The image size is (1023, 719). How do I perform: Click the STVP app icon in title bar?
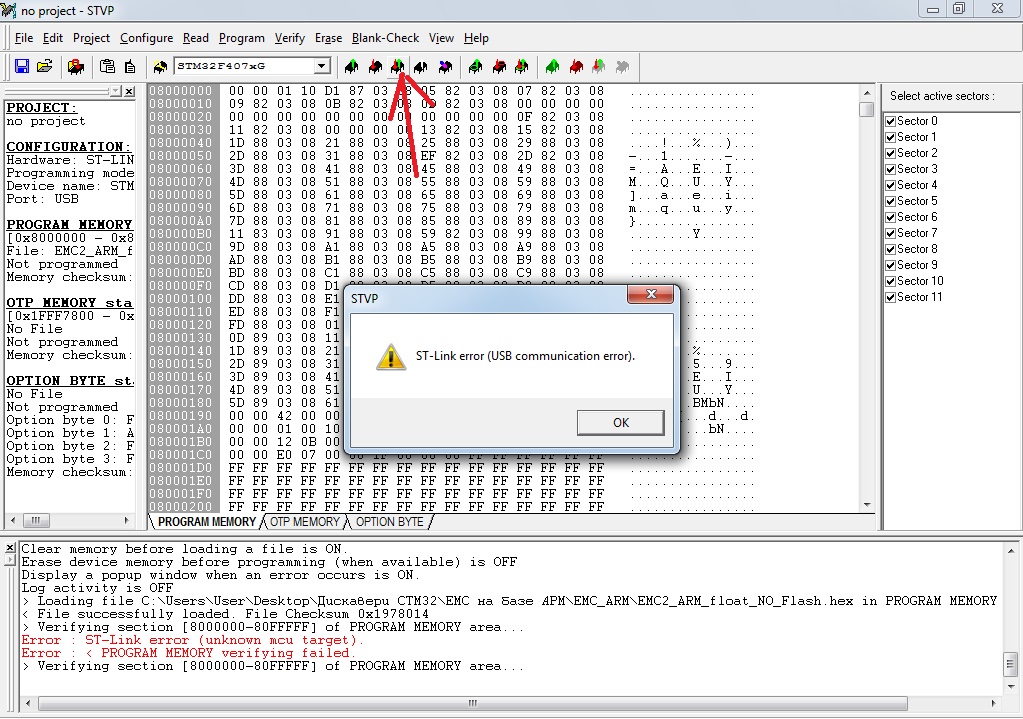point(8,10)
